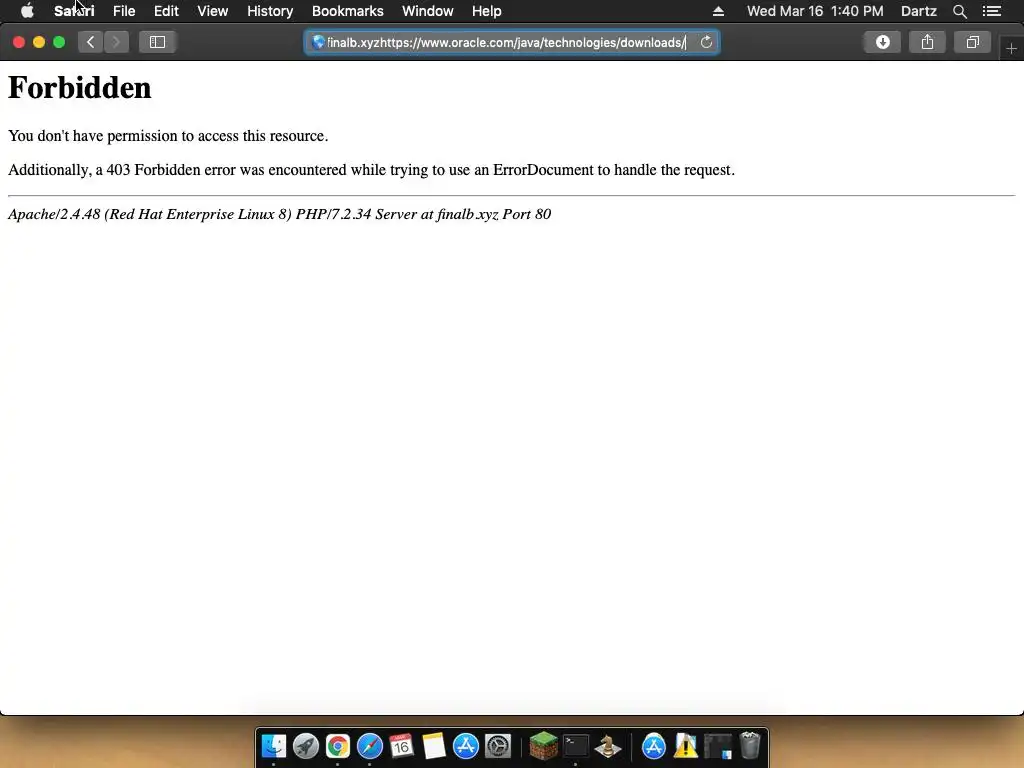Image resolution: width=1024 pixels, height=768 pixels.
Task: Open the Safari downloads list
Action: pos(882,42)
